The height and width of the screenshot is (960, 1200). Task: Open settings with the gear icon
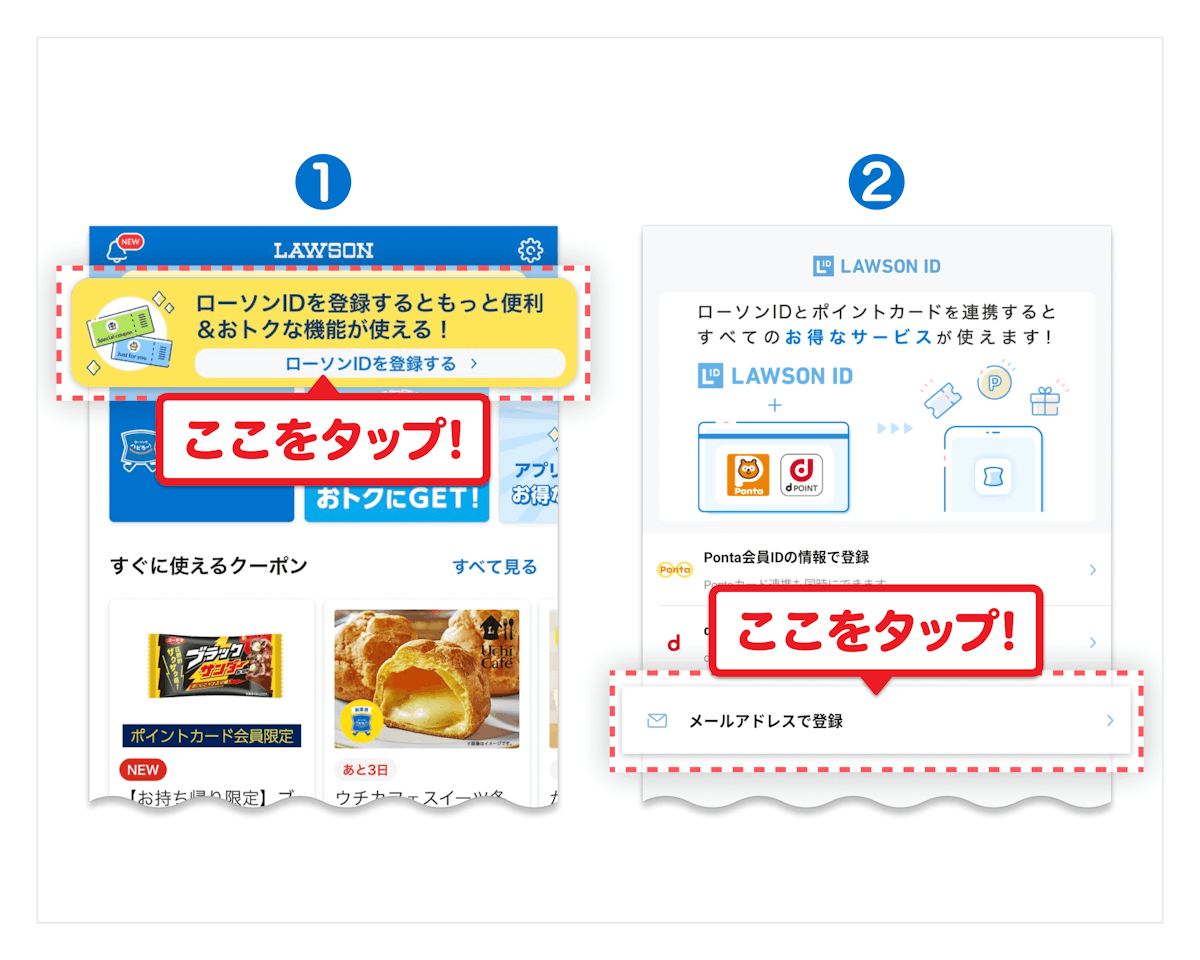point(530,250)
